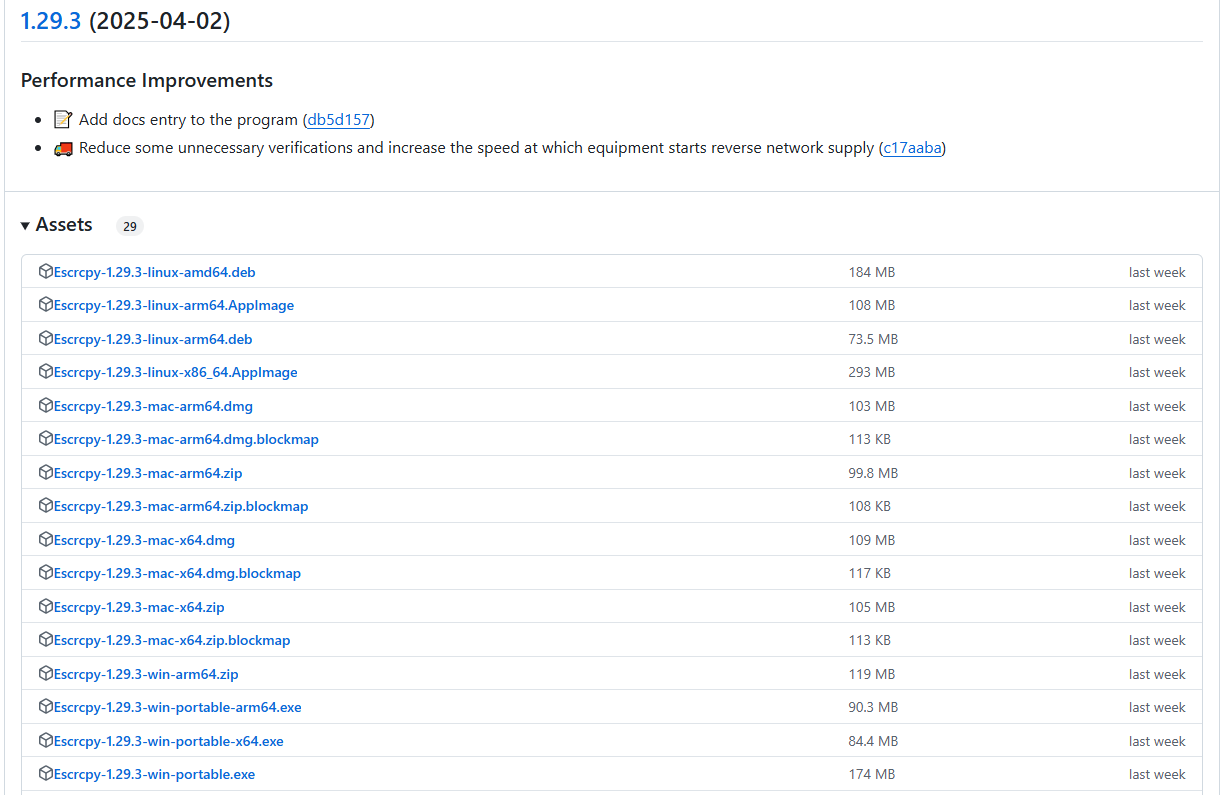
Task: Download Escrcpy-1.29.3-mac-x64.dmg.blockmap
Action: coord(177,573)
